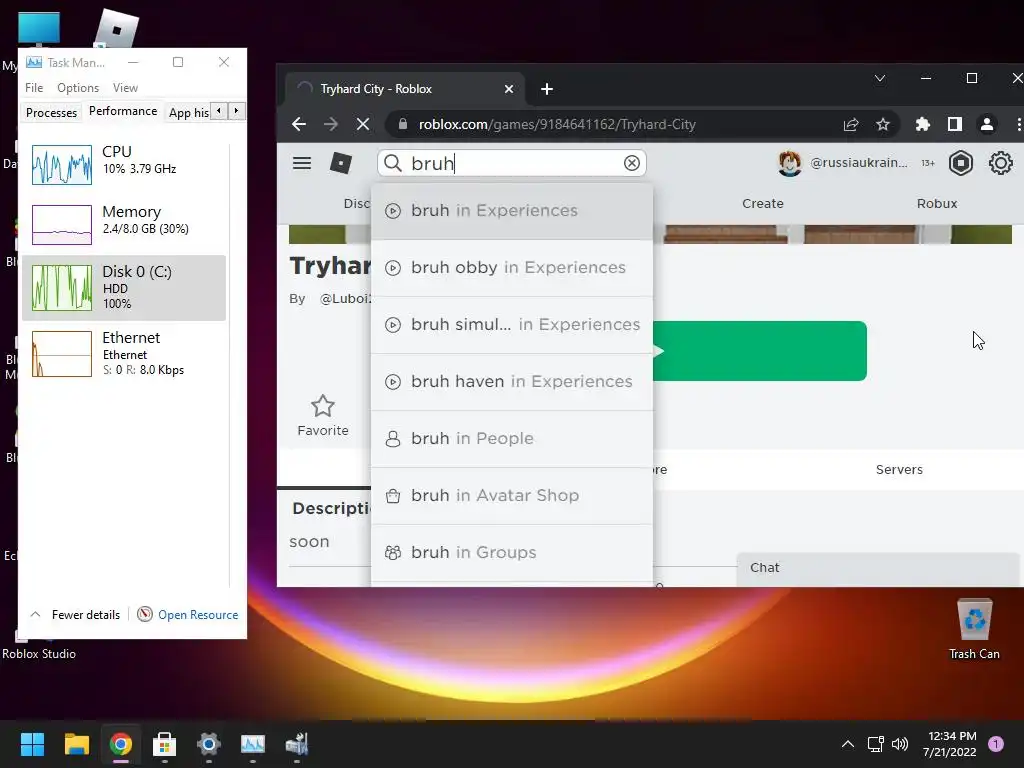Image resolution: width=1024 pixels, height=768 pixels.
Task: Click the Chrome address bar URL
Action: 557,124
